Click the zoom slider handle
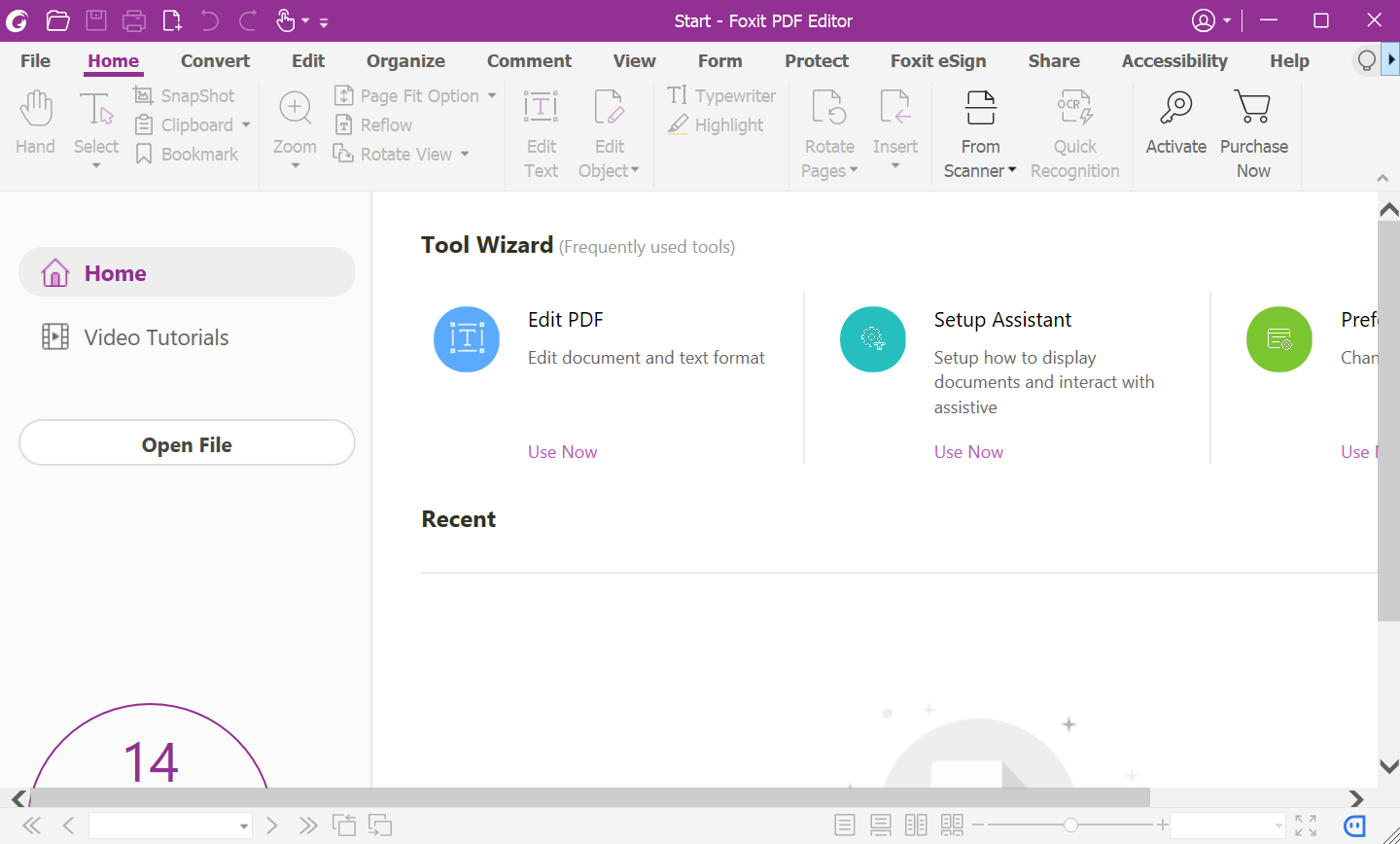Screen dimensions: 1400x844 tap(1070, 826)
